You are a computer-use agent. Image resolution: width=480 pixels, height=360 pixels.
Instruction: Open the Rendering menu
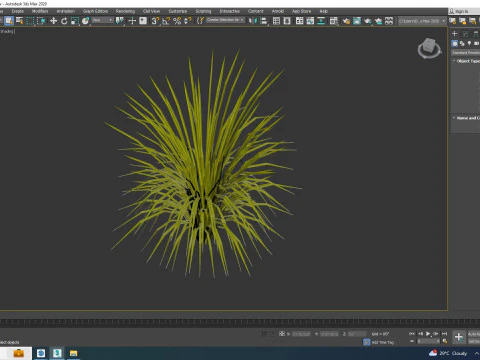click(125, 11)
